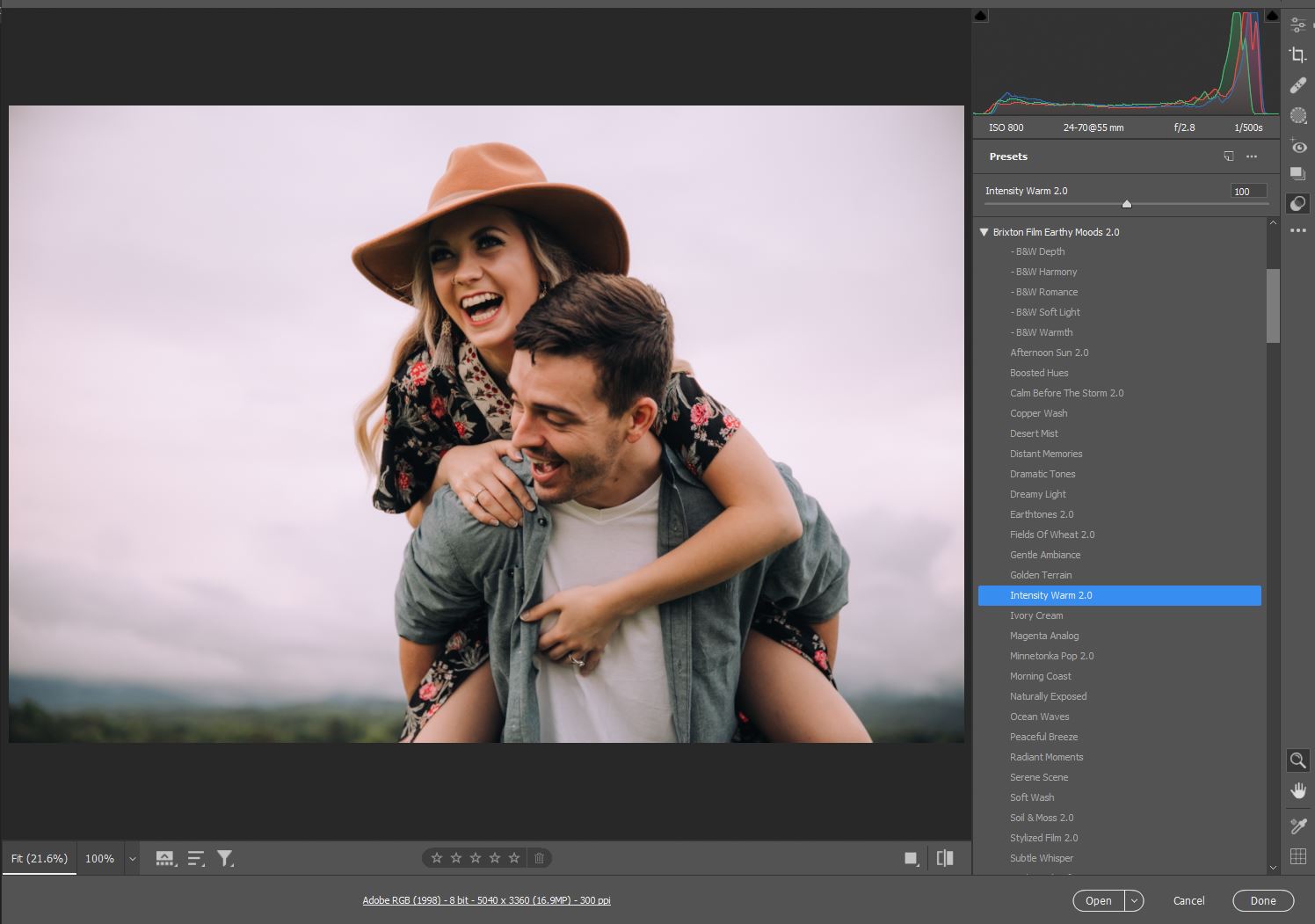The image size is (1315, 924).
Task: Click the Done button
Action: [x=1262, y=900]
